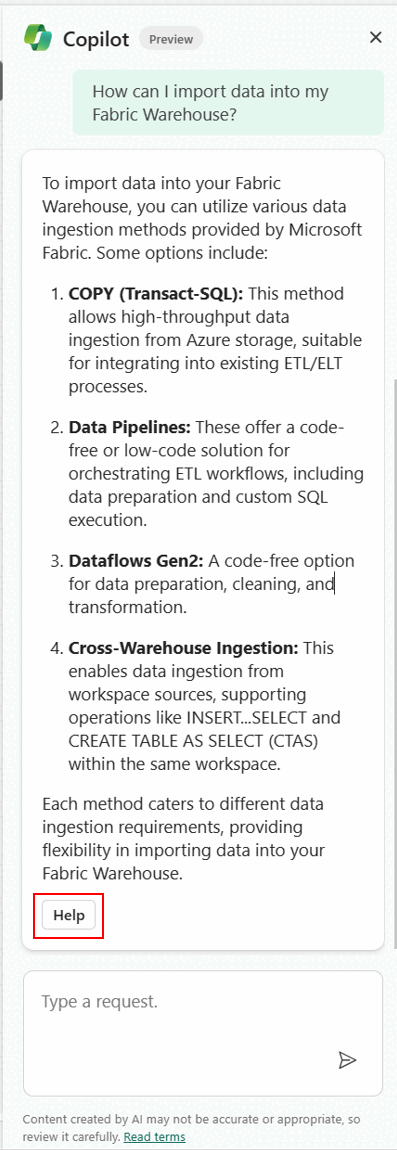Focus the Type a request box
Viewport: 397px width, 1150px height.
(x=203, y=1033)
